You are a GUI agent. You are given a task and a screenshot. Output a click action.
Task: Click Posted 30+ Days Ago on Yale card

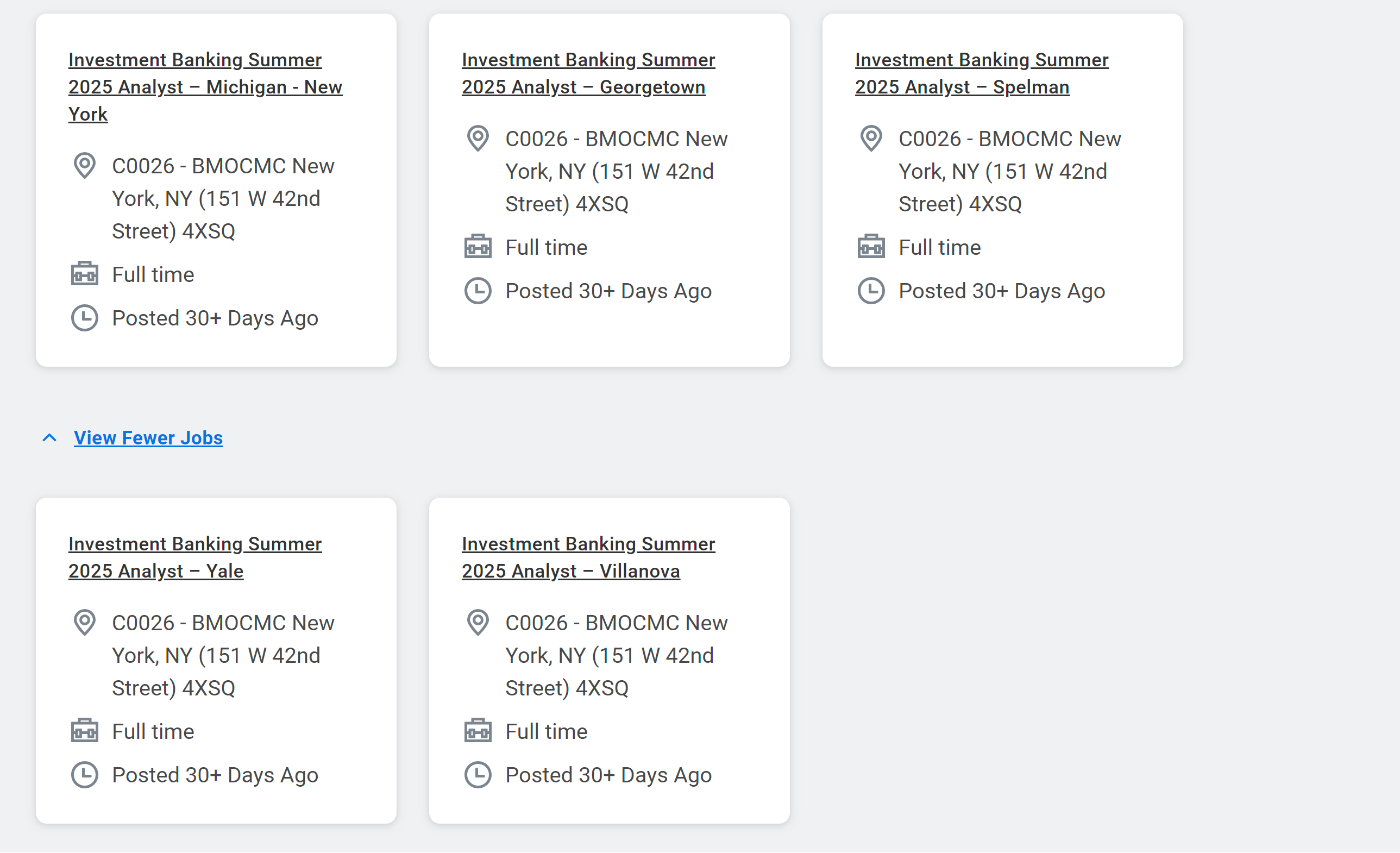[x=215, y=775]
